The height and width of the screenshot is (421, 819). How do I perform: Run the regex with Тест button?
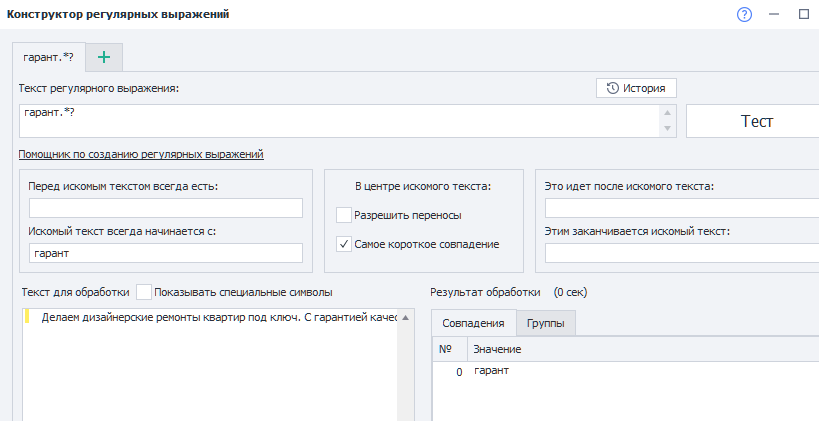tap(756, 121)
